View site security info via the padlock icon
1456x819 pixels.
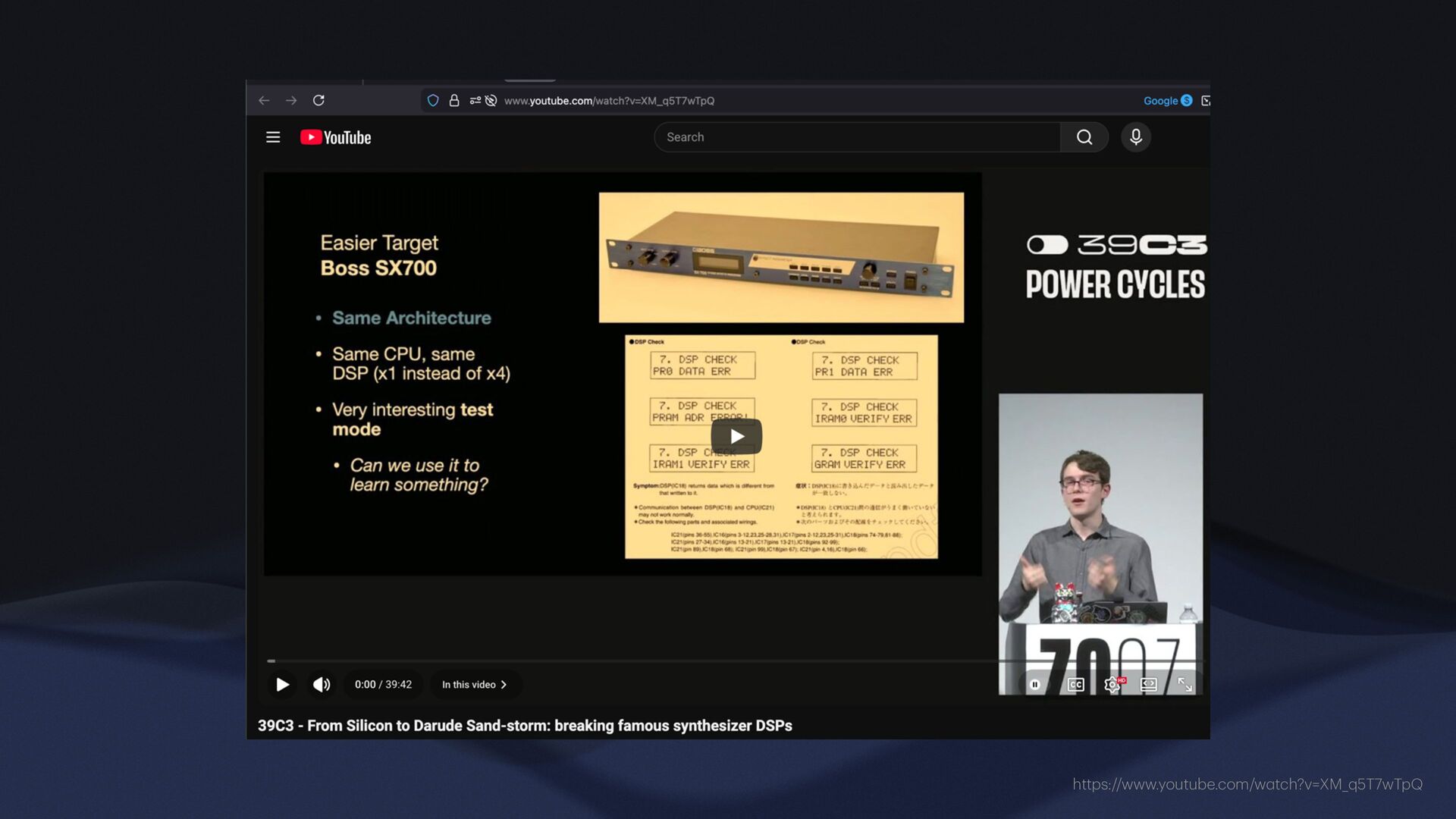454,100
